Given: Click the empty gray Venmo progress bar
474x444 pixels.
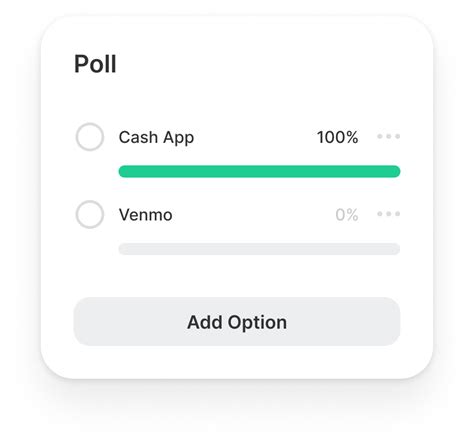Looking at the screenshot, I should click(x=259, y=249).
